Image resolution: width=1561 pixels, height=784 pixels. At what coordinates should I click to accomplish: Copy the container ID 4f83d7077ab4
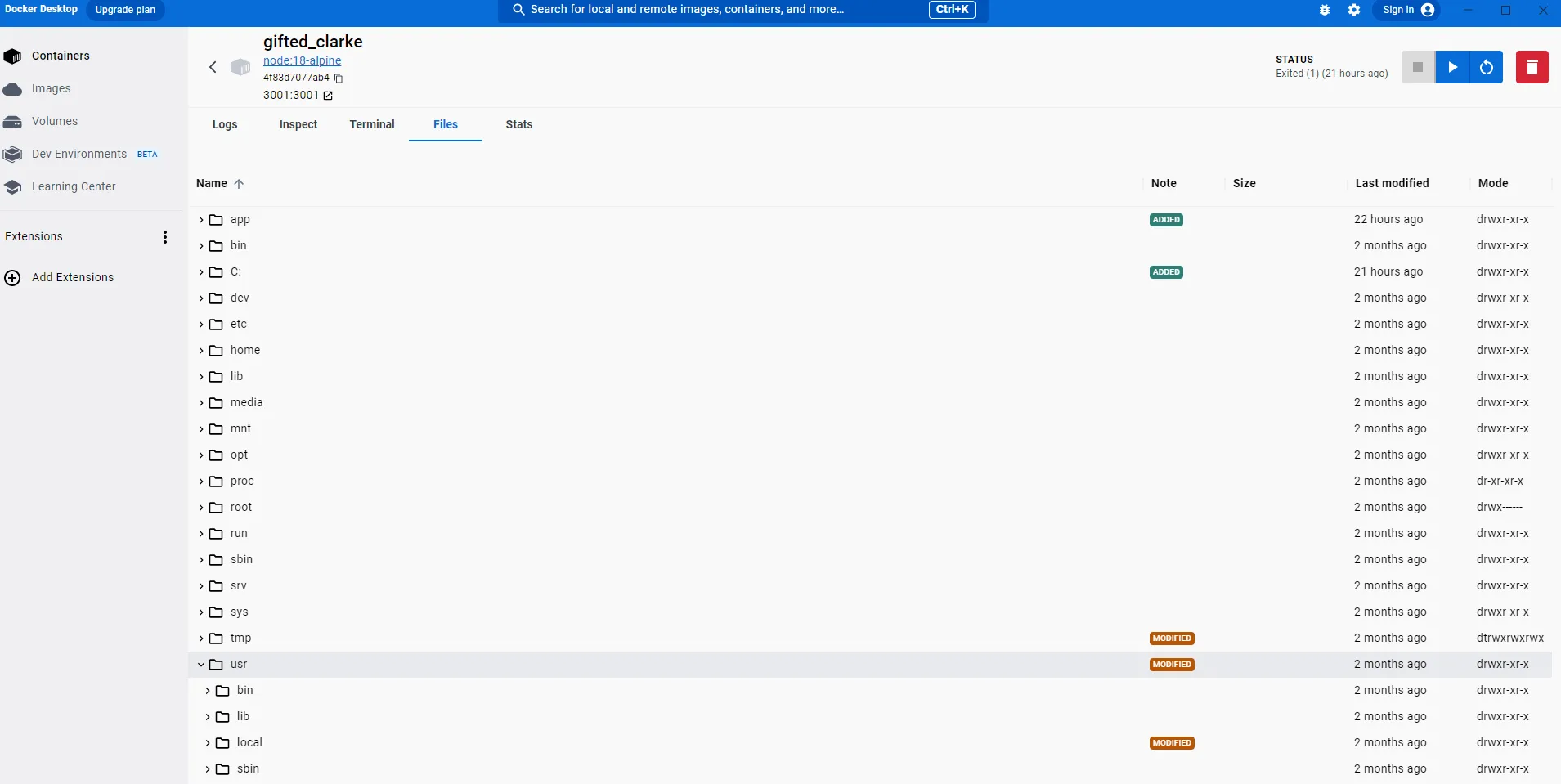[339, 78]
